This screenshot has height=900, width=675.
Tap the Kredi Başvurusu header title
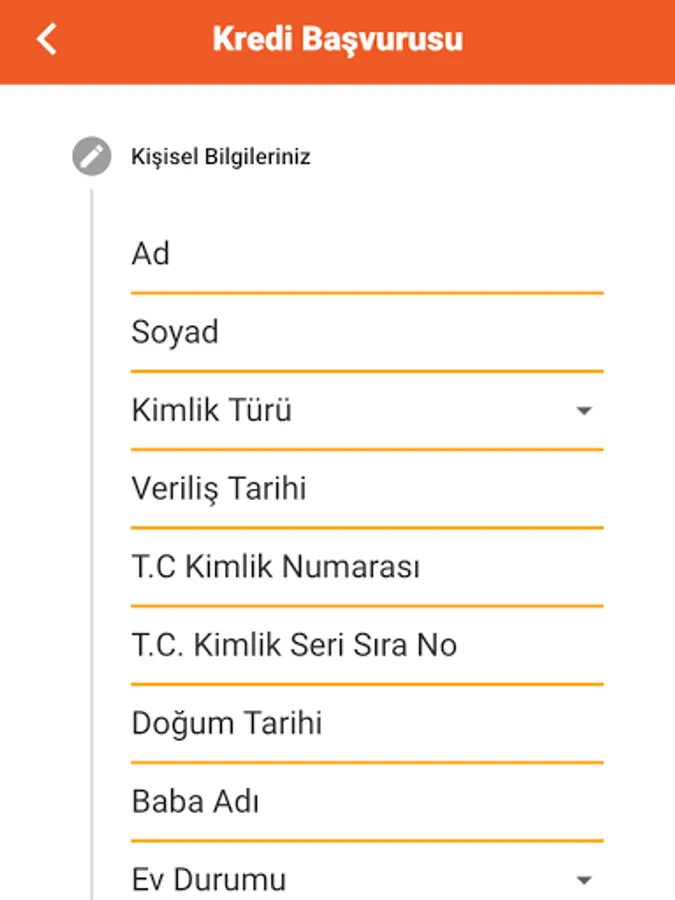click(337, 40)
